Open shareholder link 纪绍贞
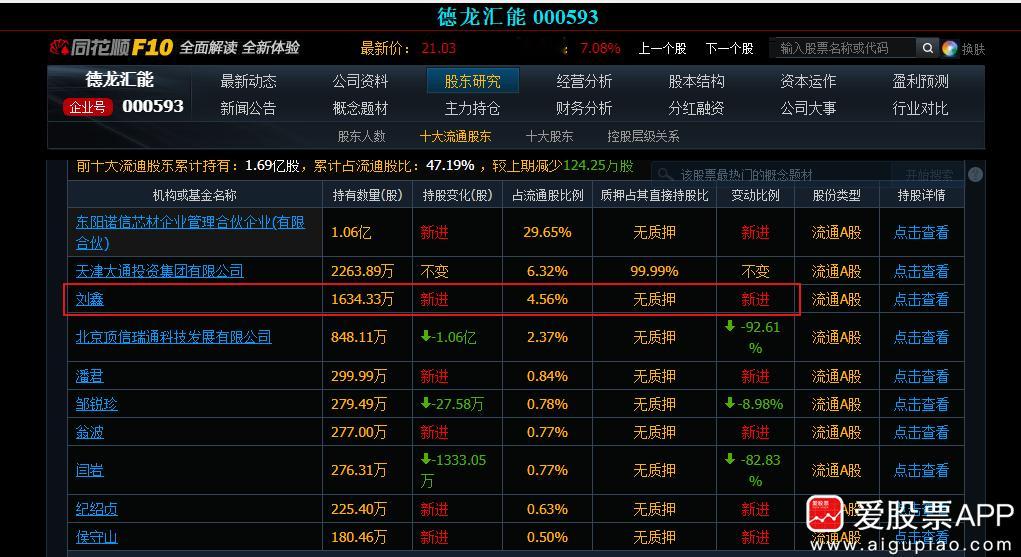The width and height of the screenshot is (1021, 557). point(96,509)
